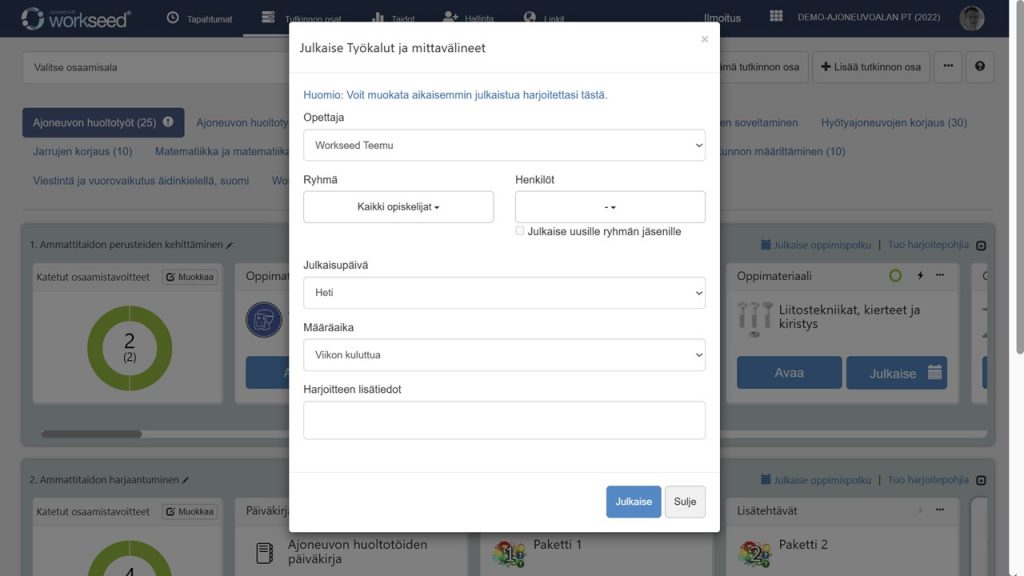Image resolution: width=1024 pixels, height=576 pixels.
Task: Click lightning icon on Oppimateriaali card
Action: point(920,276)
